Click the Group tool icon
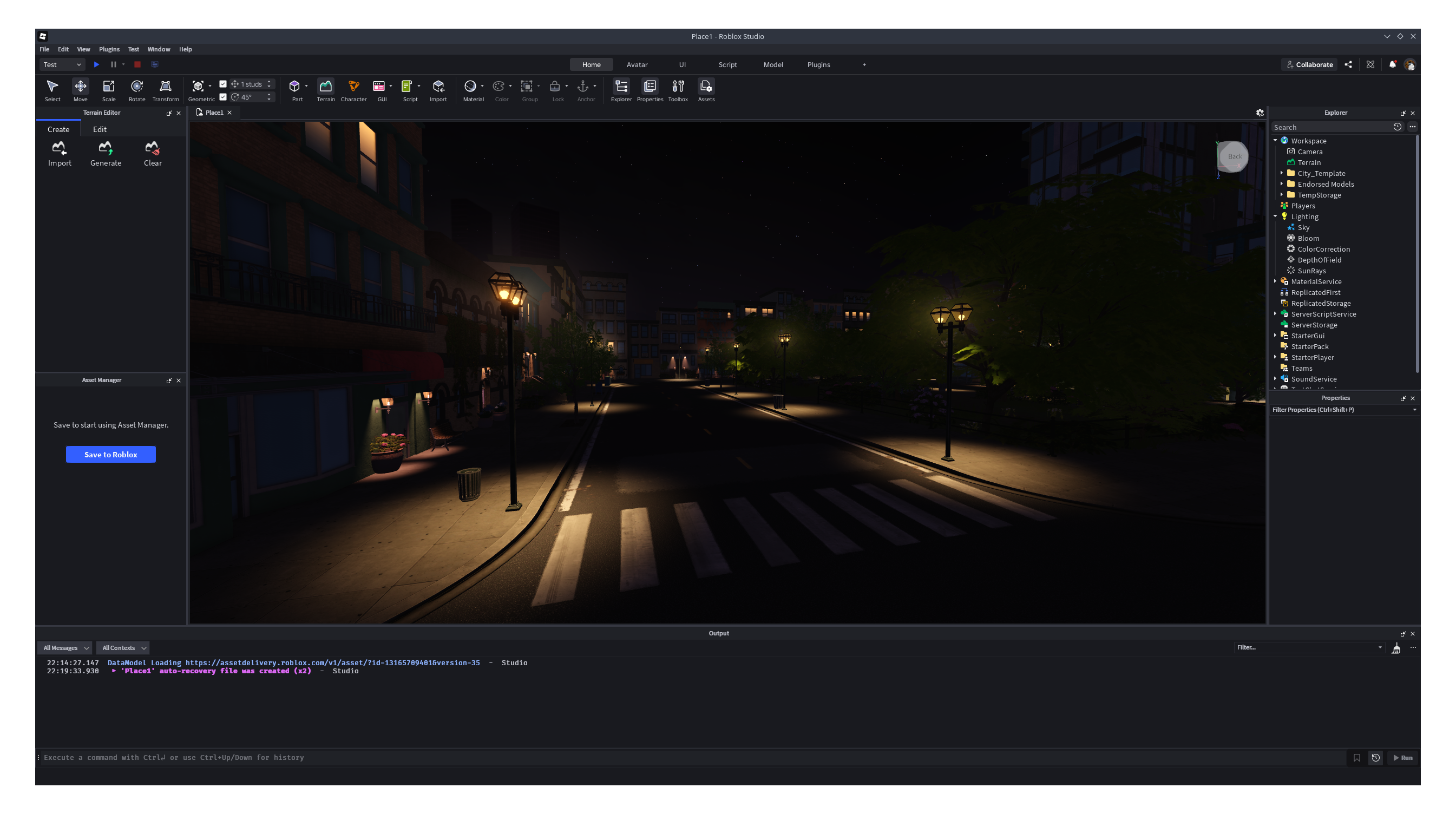This screenshot has width=1456, height=827. (527, 87)
